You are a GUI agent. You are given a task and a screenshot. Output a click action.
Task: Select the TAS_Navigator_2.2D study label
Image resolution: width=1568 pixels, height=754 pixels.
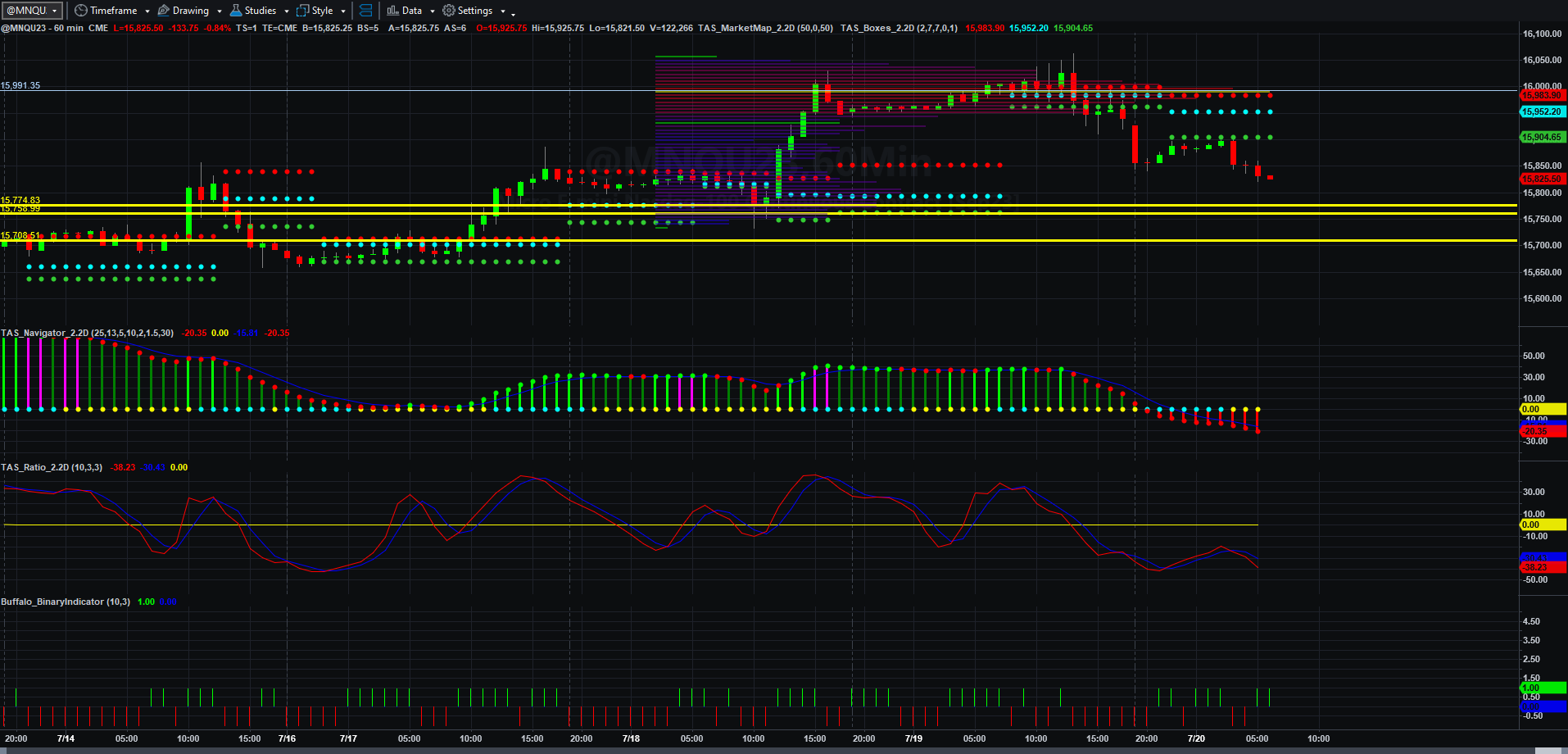(88, 333)
